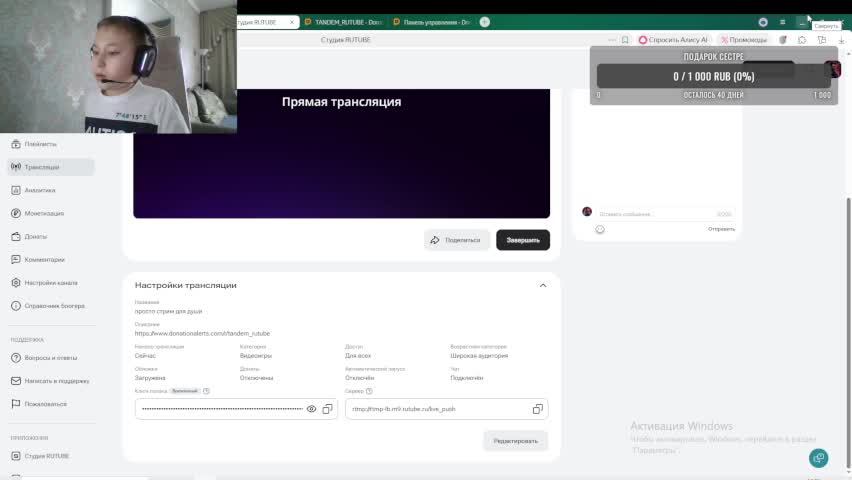Open browser downloads icon
The width and height of the screenshot is (852, 480).
point(841,40)
